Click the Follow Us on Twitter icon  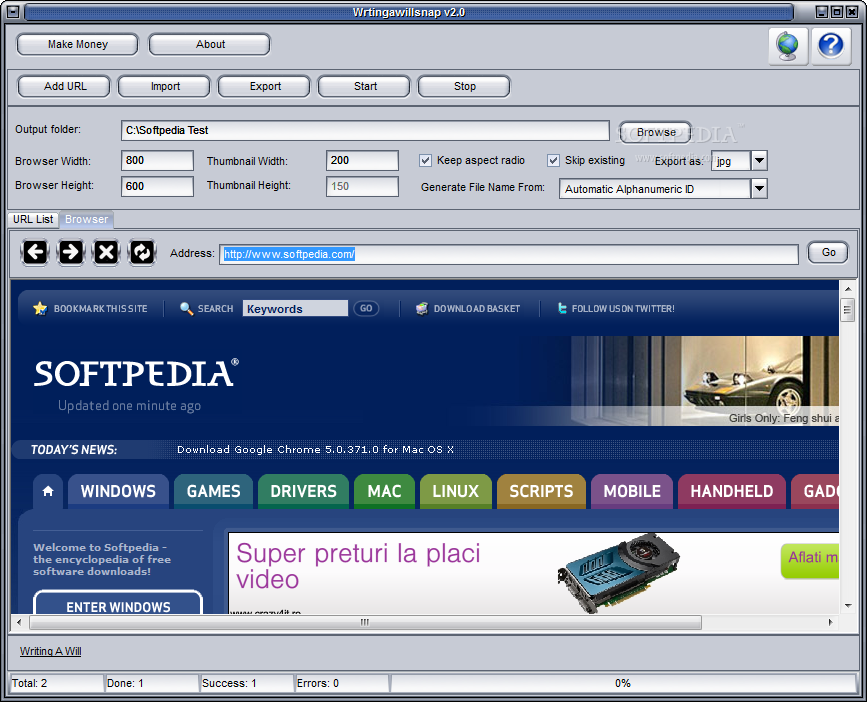tap(562, 308)
